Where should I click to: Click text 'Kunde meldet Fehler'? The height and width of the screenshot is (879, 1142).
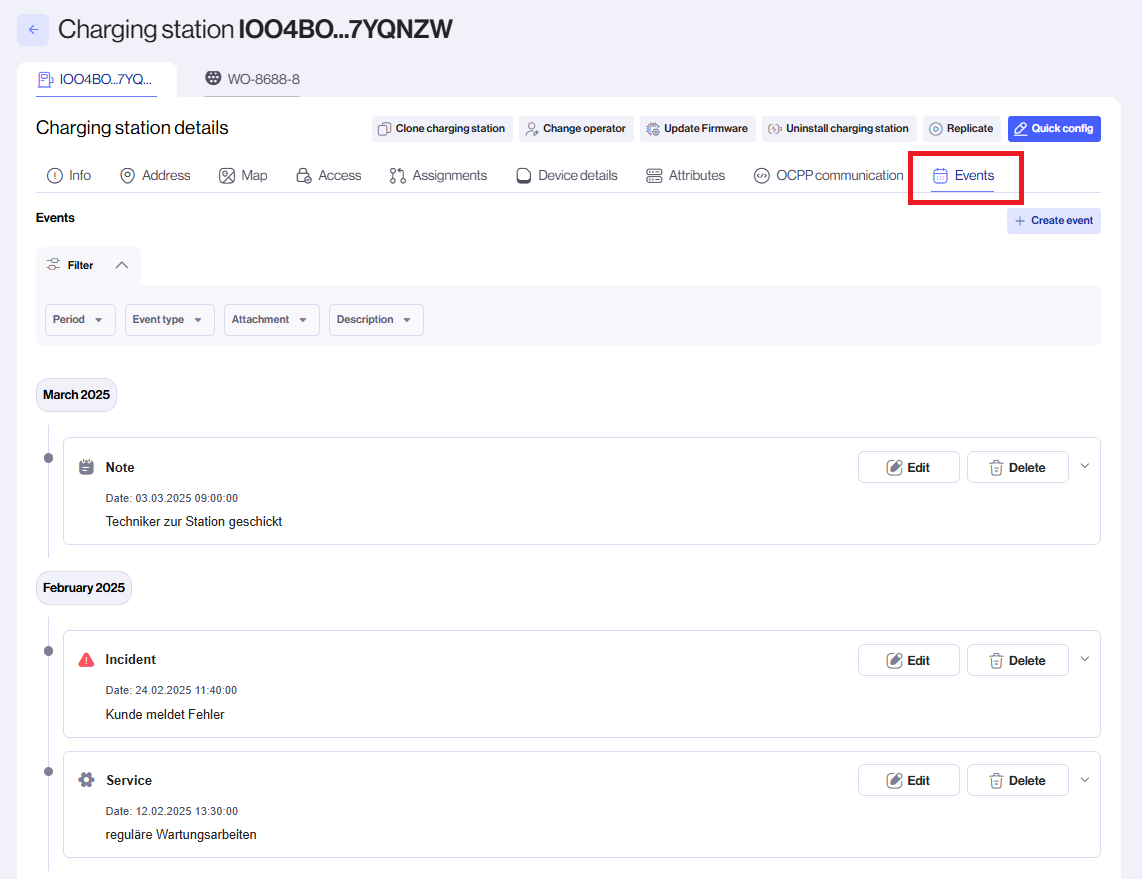(165, 714)
